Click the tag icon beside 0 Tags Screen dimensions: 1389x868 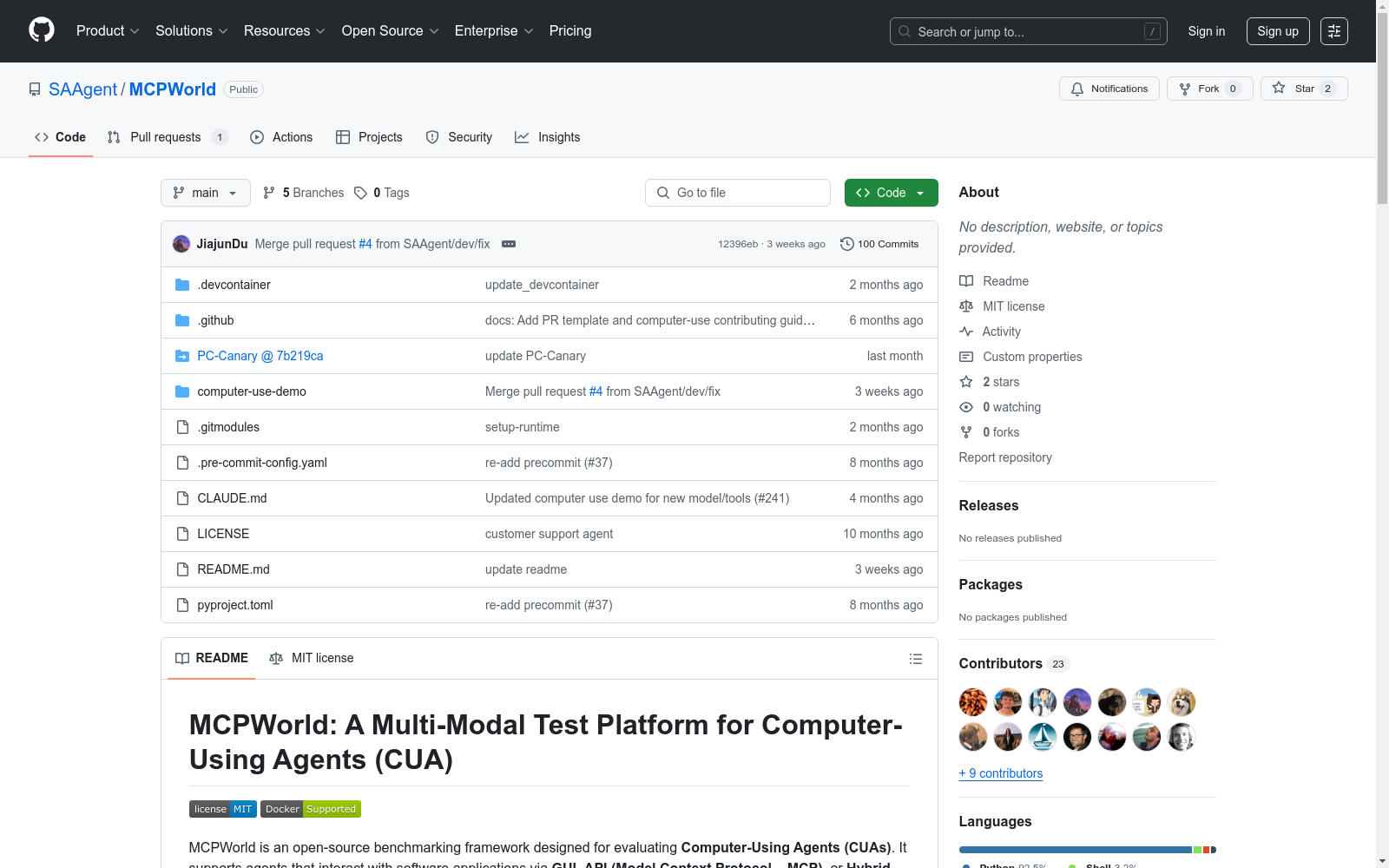pyautogui.click(x=361, y=193)
